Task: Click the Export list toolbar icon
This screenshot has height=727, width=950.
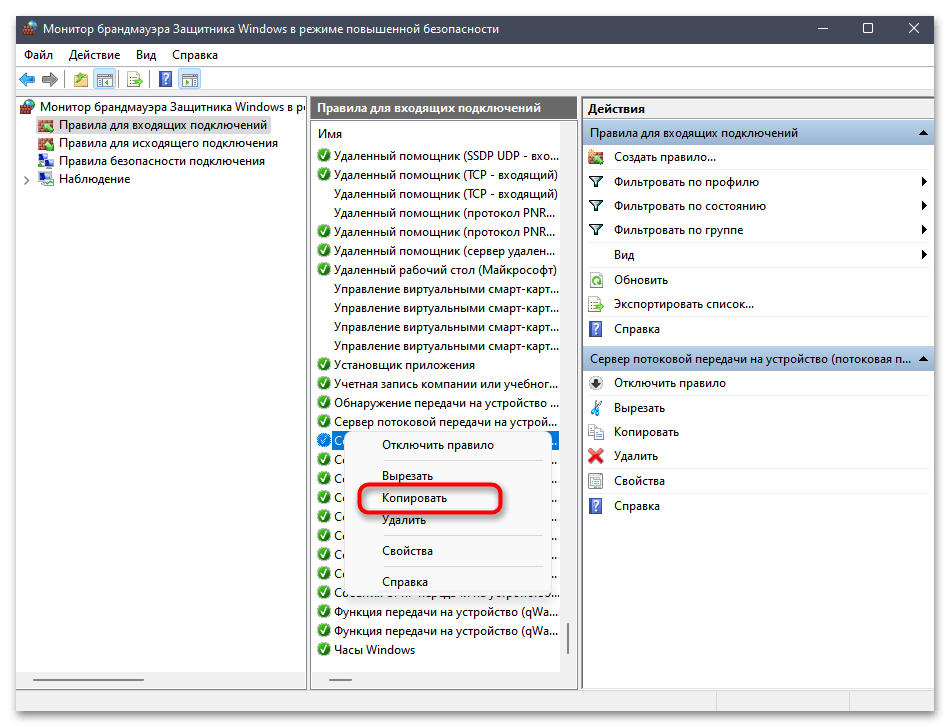Action: point(134,80)
